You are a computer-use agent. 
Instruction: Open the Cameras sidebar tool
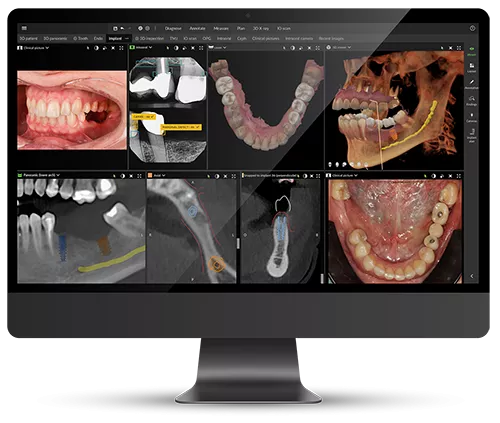[472, 117]
